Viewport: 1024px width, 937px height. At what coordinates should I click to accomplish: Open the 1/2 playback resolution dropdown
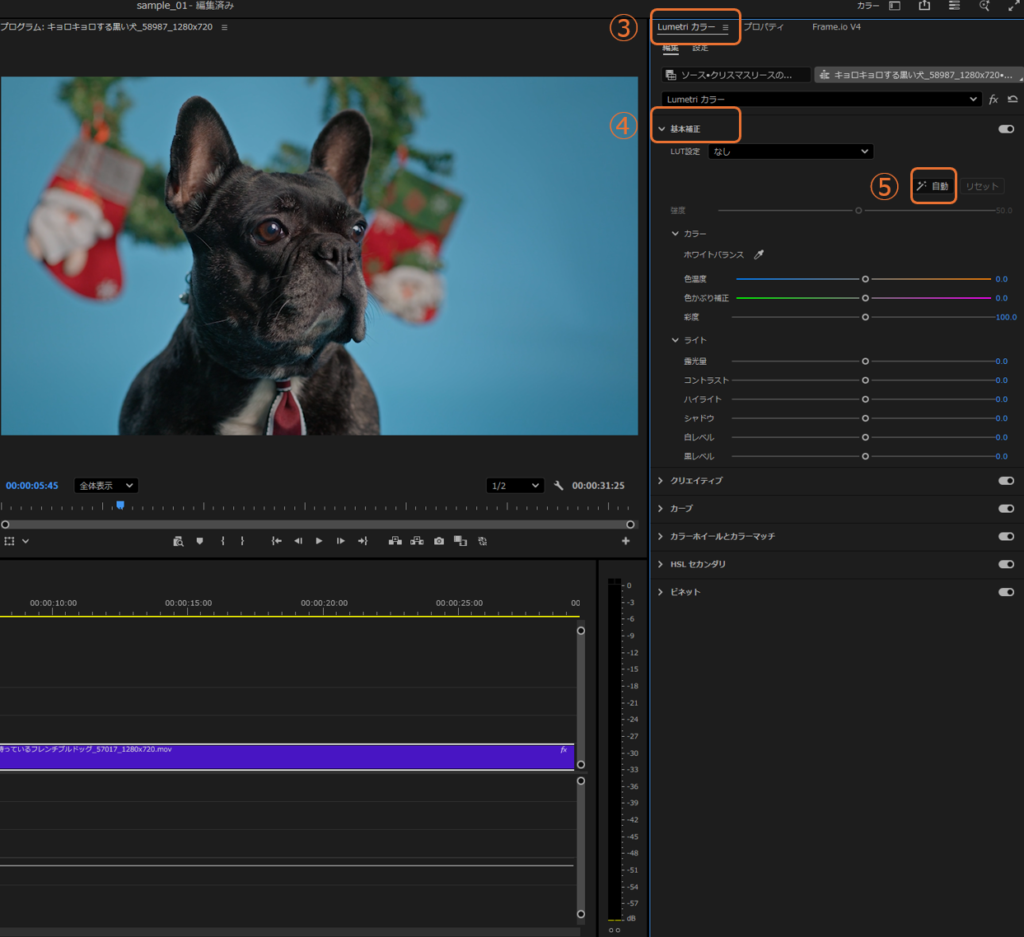(x=515, y=486)
